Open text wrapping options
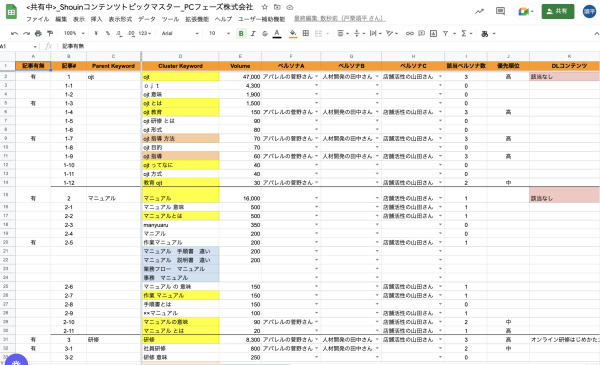 375,34
